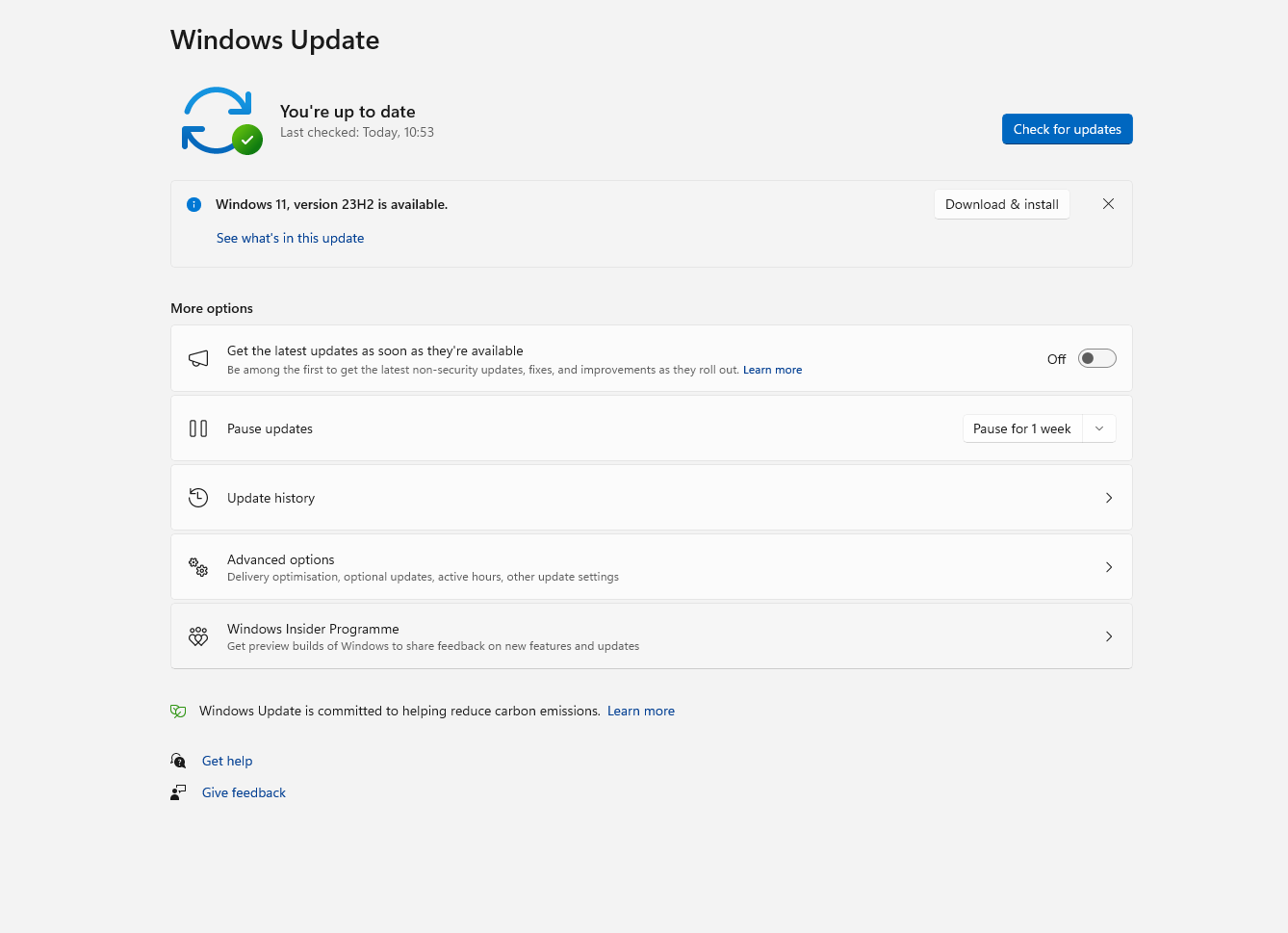Image resolution: width=1288 pixels, height=933 pixels.
Task: Click the gears icon for Advanced options
Action: (198, 567)
